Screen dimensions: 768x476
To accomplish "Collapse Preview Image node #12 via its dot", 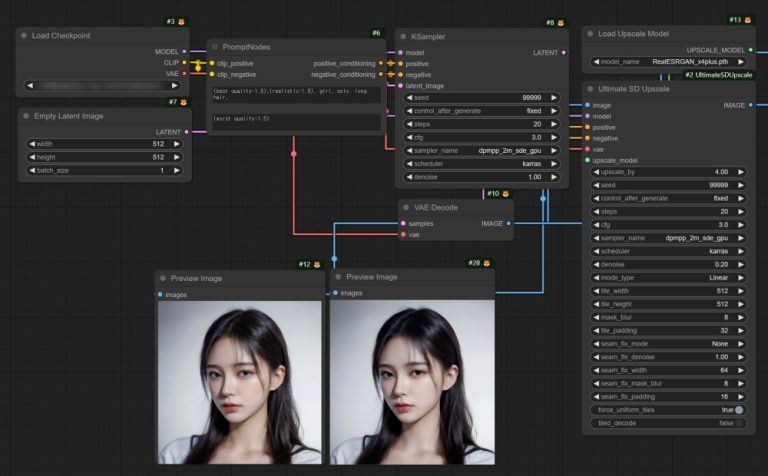I will click(x=163, y=278).
